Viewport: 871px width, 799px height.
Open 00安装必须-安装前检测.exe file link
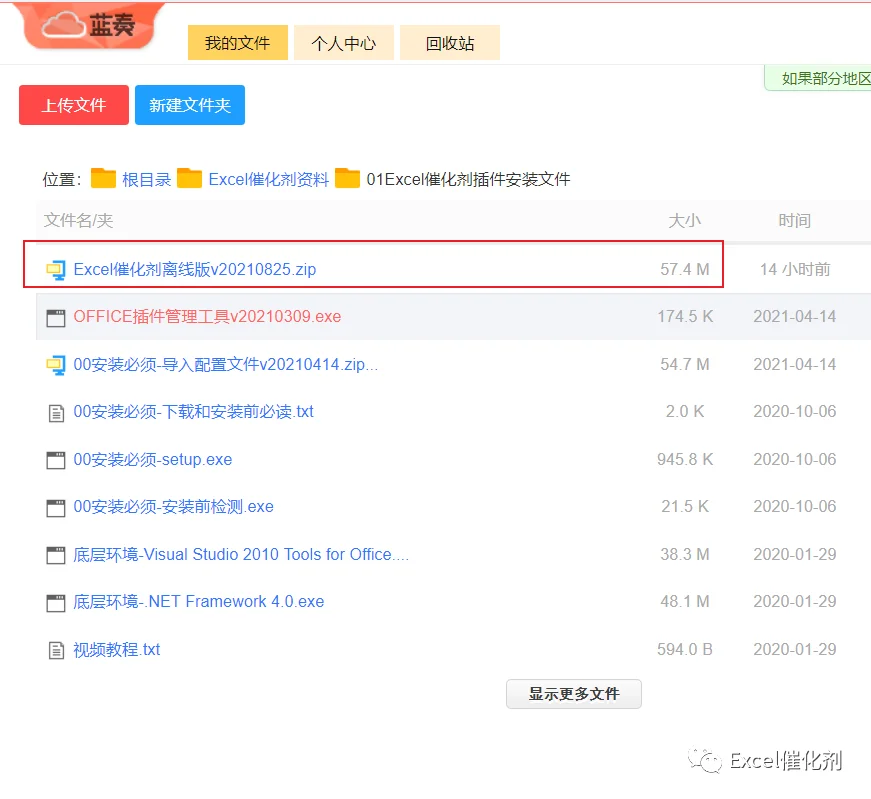173,507
